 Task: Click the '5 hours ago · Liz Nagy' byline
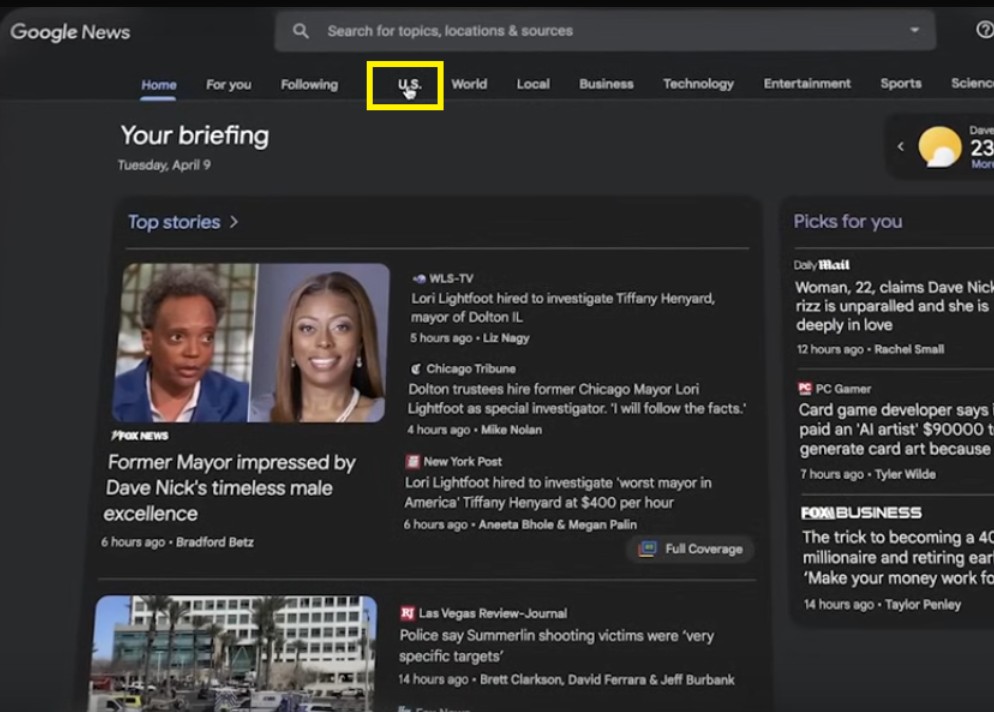coord(470,338)
